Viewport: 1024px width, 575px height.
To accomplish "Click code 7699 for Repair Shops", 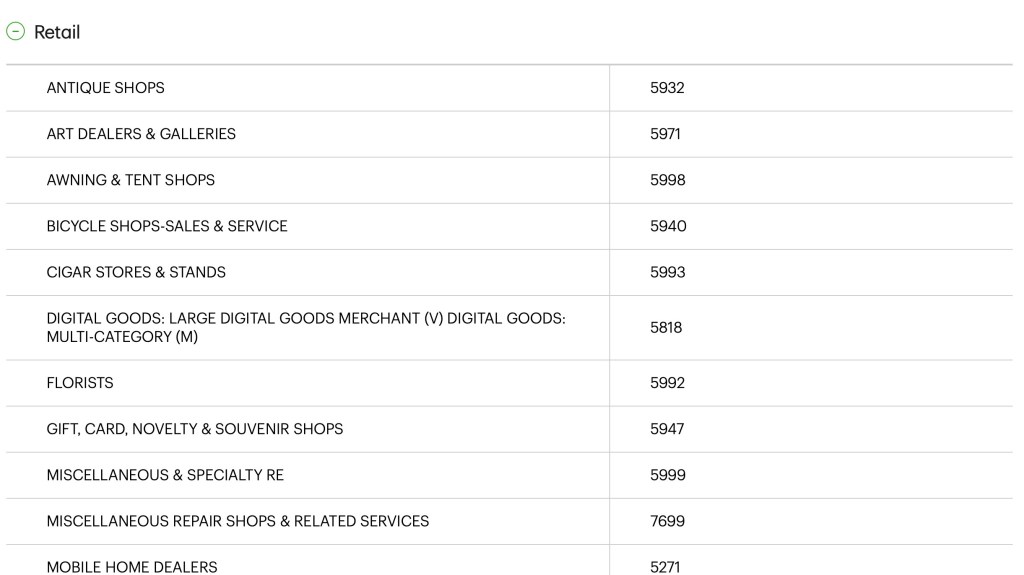I will point(667,521).
